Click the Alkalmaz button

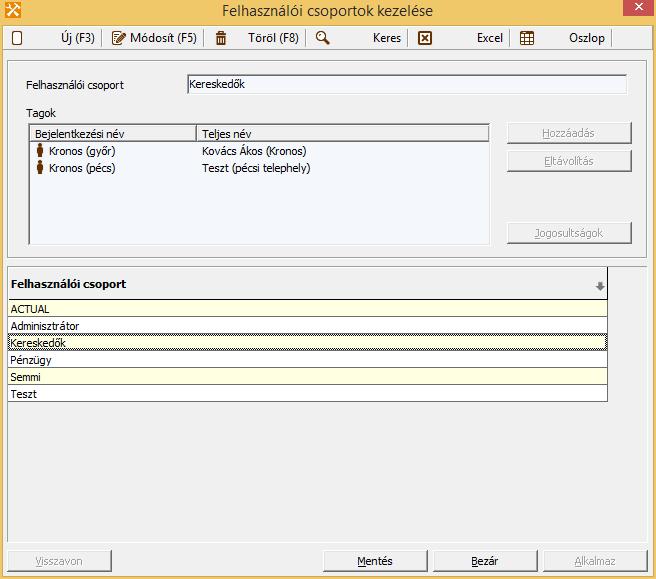tap(595, 561)
